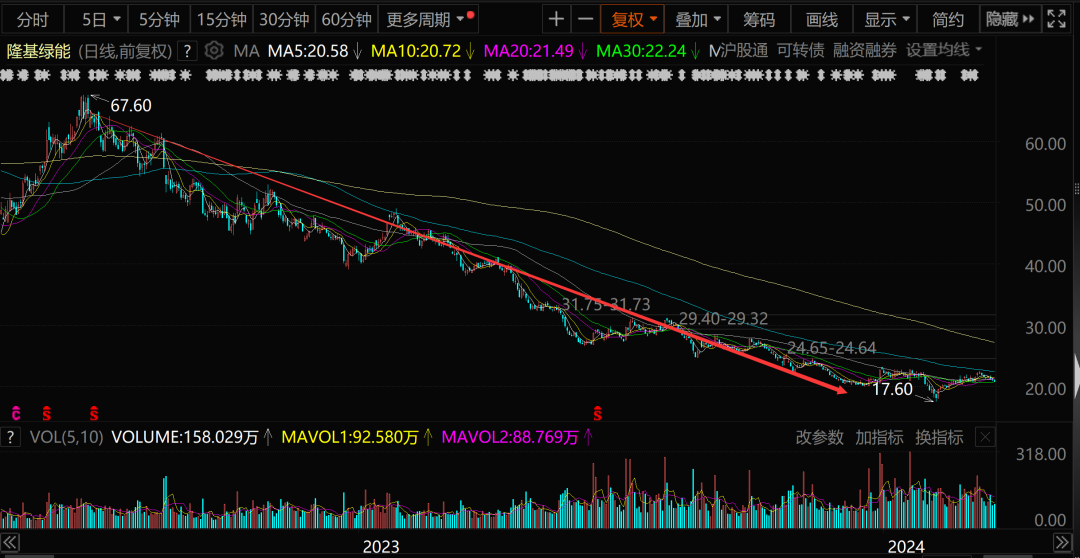1080x558 pixels.
Task: Open 筹码 chip distribution
Action: 759,19
